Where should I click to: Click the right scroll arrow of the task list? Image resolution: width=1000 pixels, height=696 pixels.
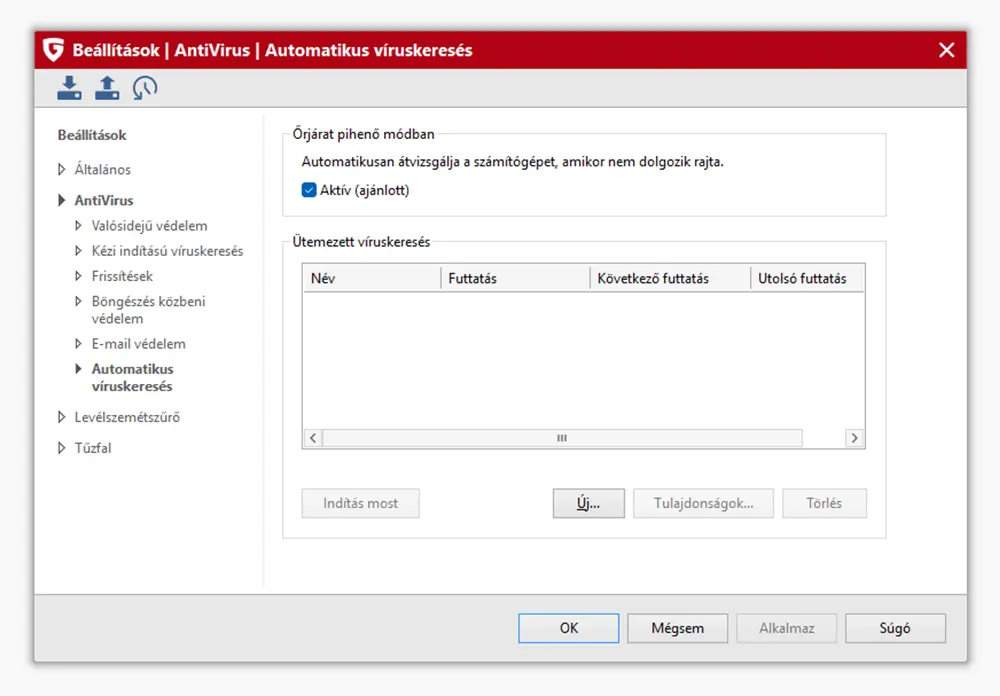(x=854, y=438)
